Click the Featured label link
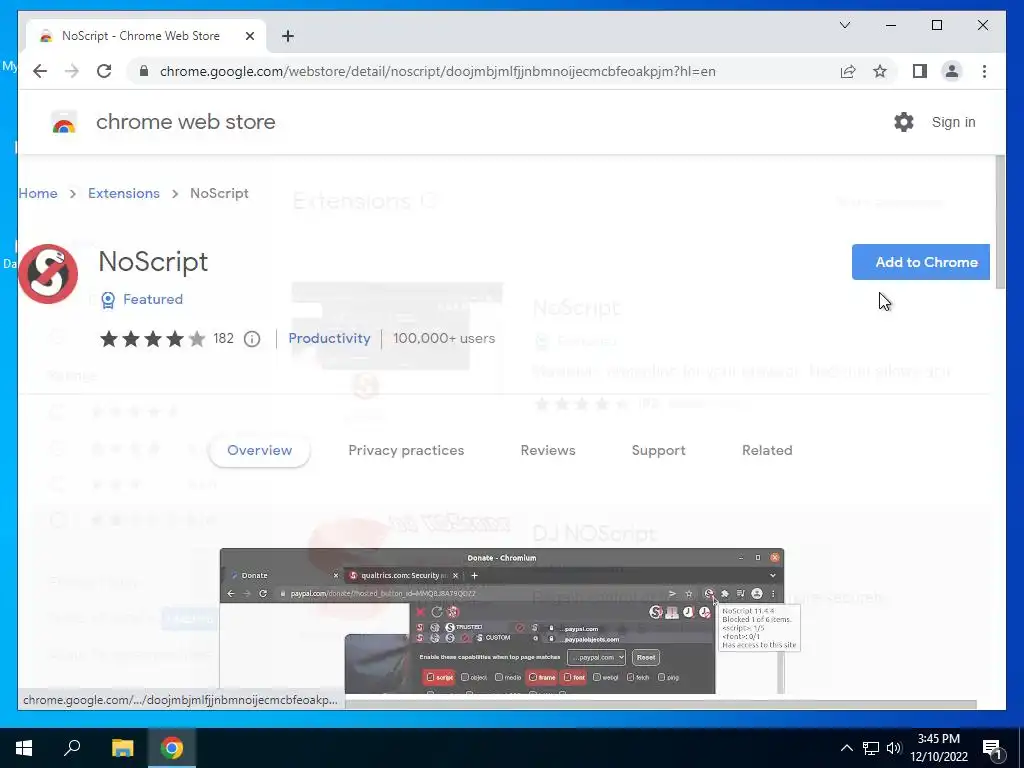The image size is (1024, 768). pos(153,299)
